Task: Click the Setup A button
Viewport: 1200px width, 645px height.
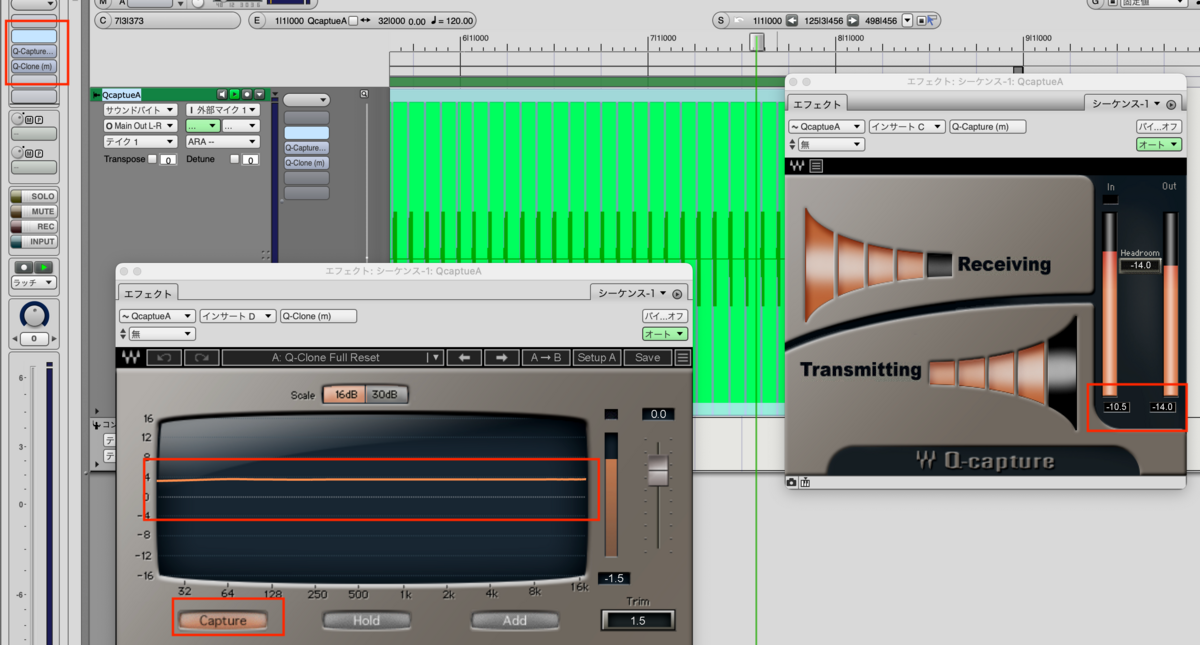Action: pyautogui.click(x=597, y=357)
